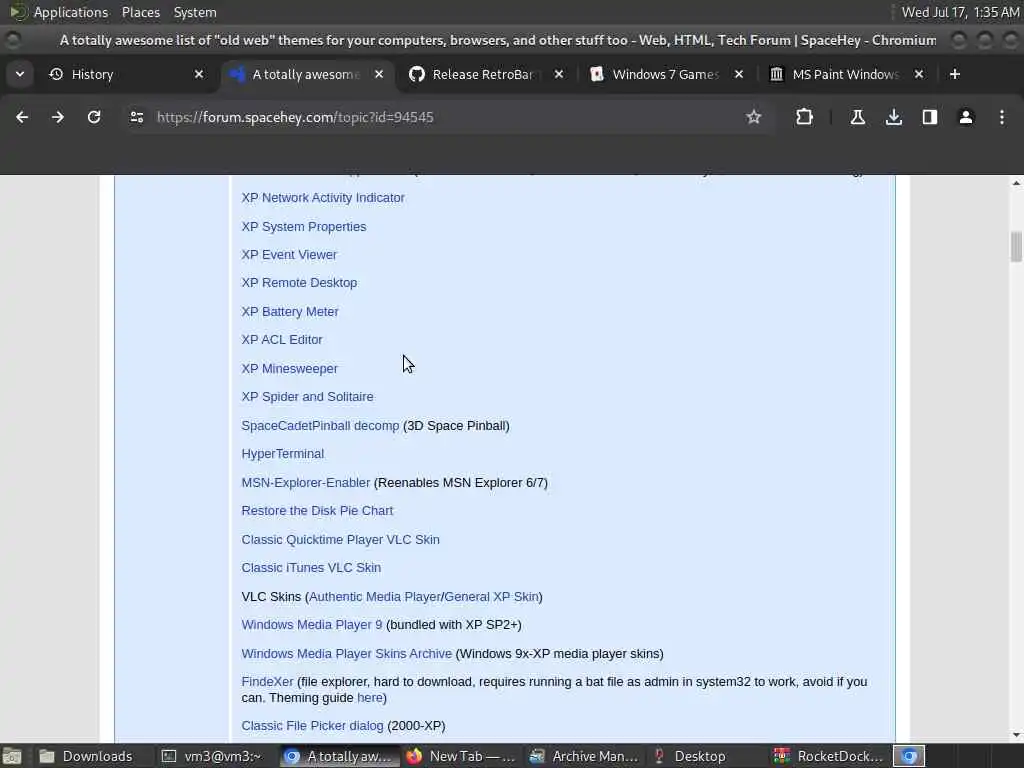Switch to Firefox New Tab taskbar window

click(462, 756)
